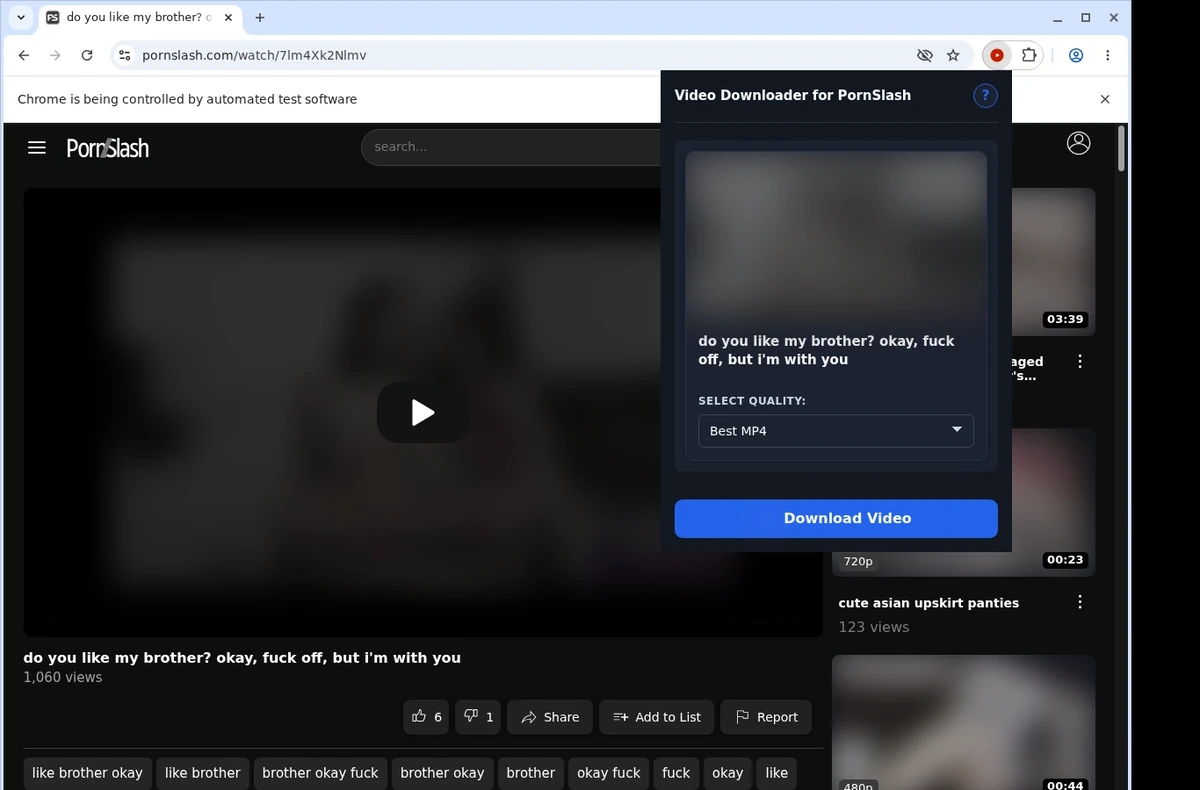Viewport: 1200px width, 790px height.
Task: Expand the Best MP4 quality dropdown
Action: click(x=836, y=431)
